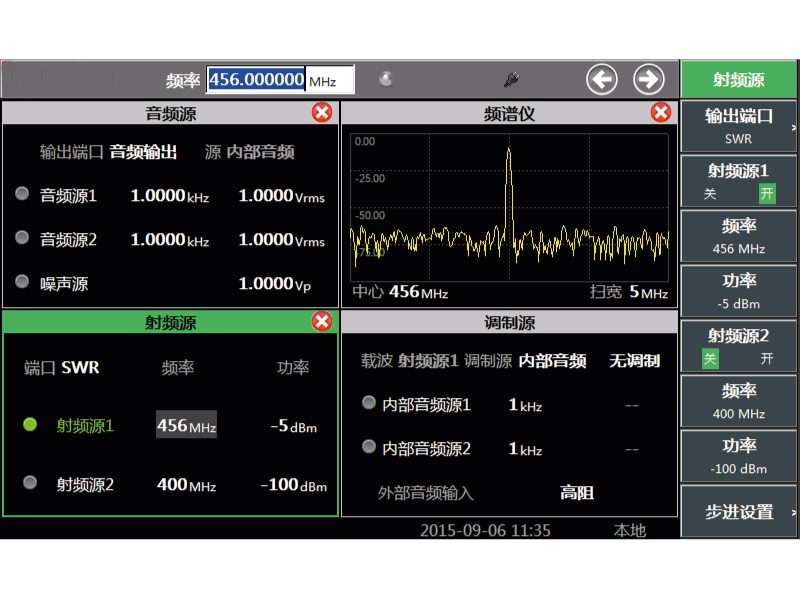
Task: Open the MHz unit box beside frequency input
Action: pos(329,80)
